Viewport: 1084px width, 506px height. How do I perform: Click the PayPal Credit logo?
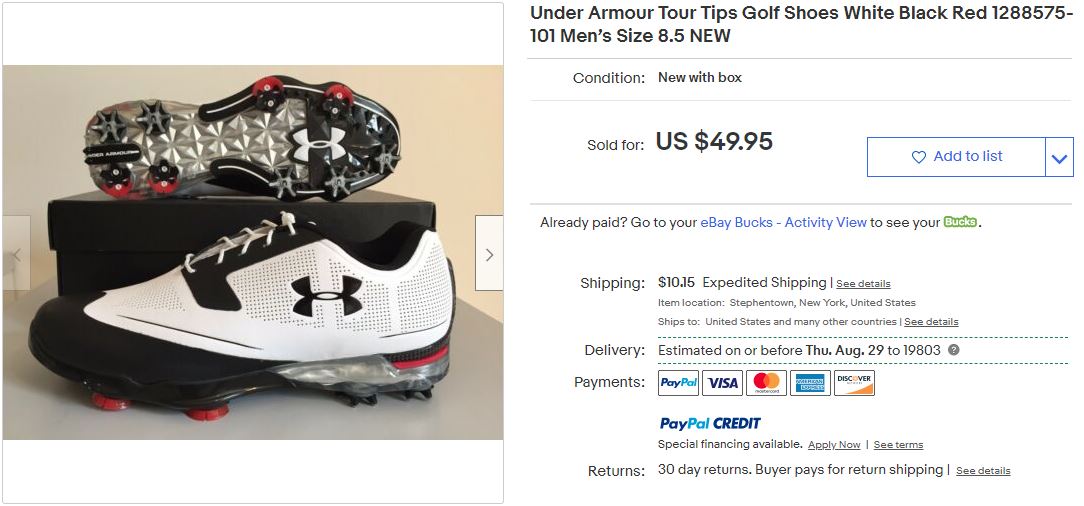pos(710,423)
